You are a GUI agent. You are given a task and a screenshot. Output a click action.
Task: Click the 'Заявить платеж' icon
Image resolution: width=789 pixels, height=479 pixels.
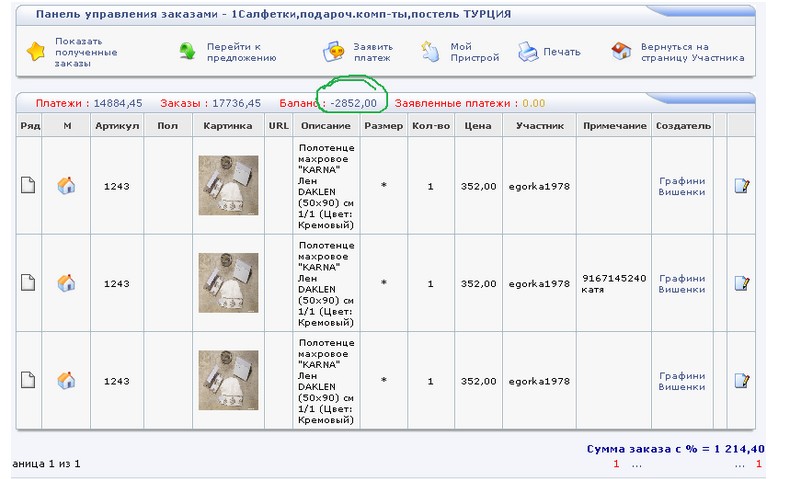pos(335,52)
